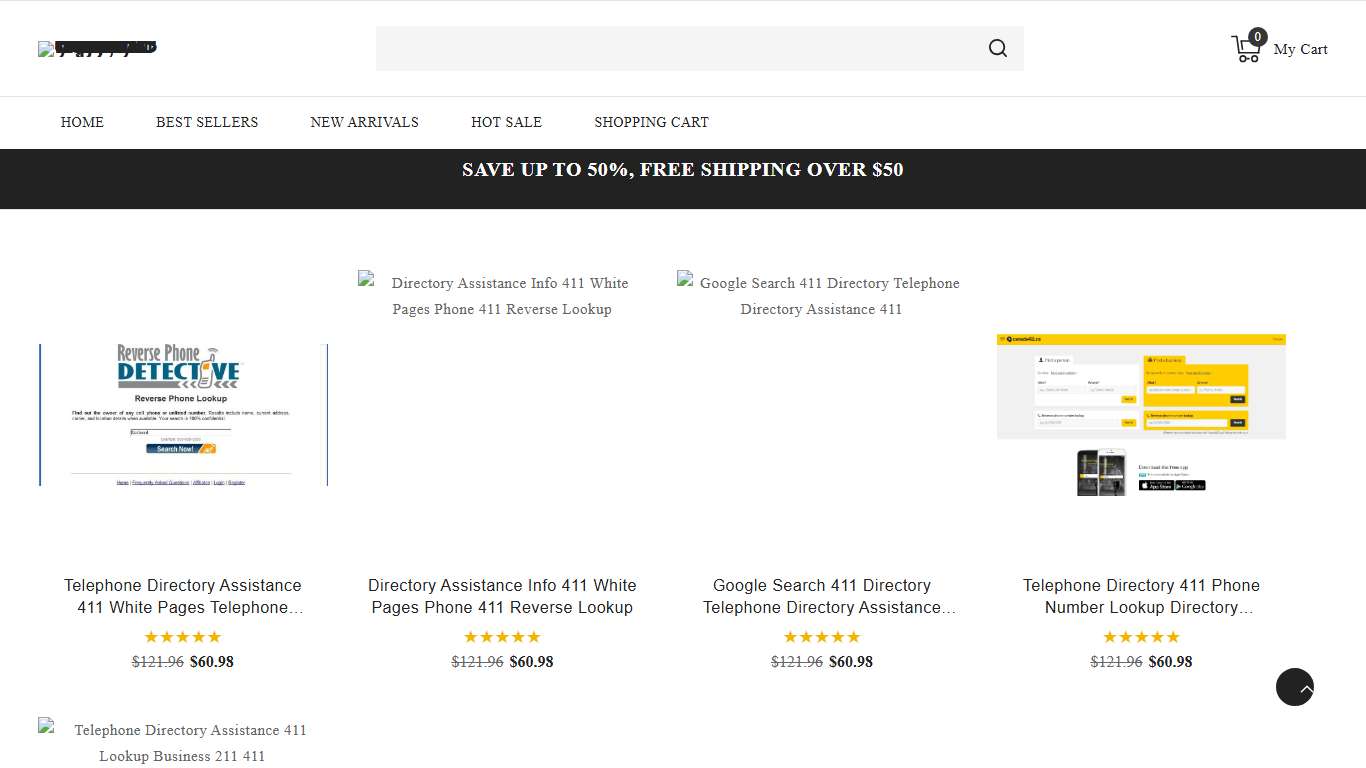This screenshot has width=1366, height=768.
Task: Click the scroll-to-top arrow button
Action: tap(1294, 687)
